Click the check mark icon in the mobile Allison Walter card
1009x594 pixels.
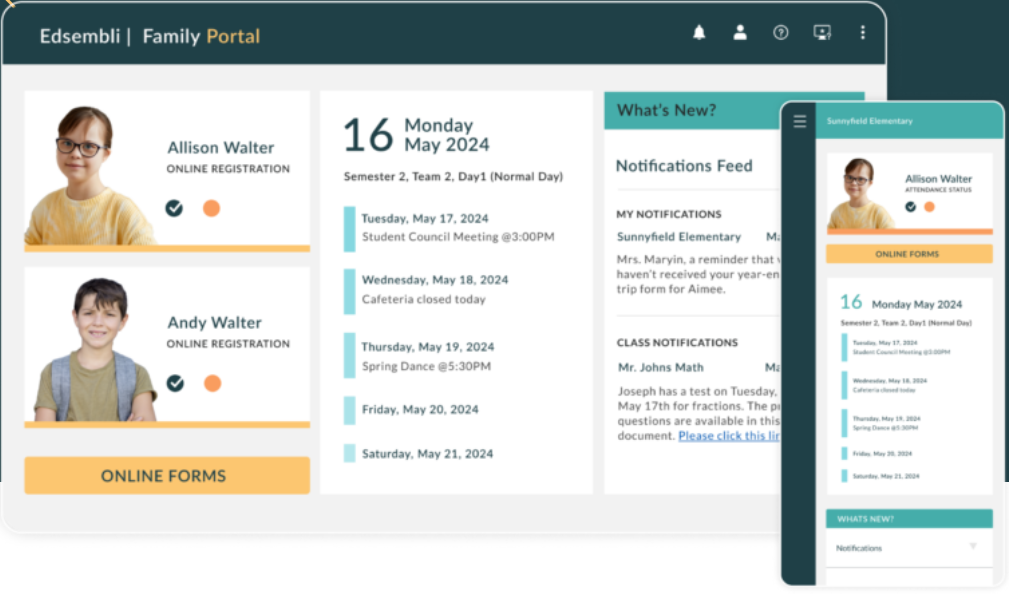[x=911, y=207]
